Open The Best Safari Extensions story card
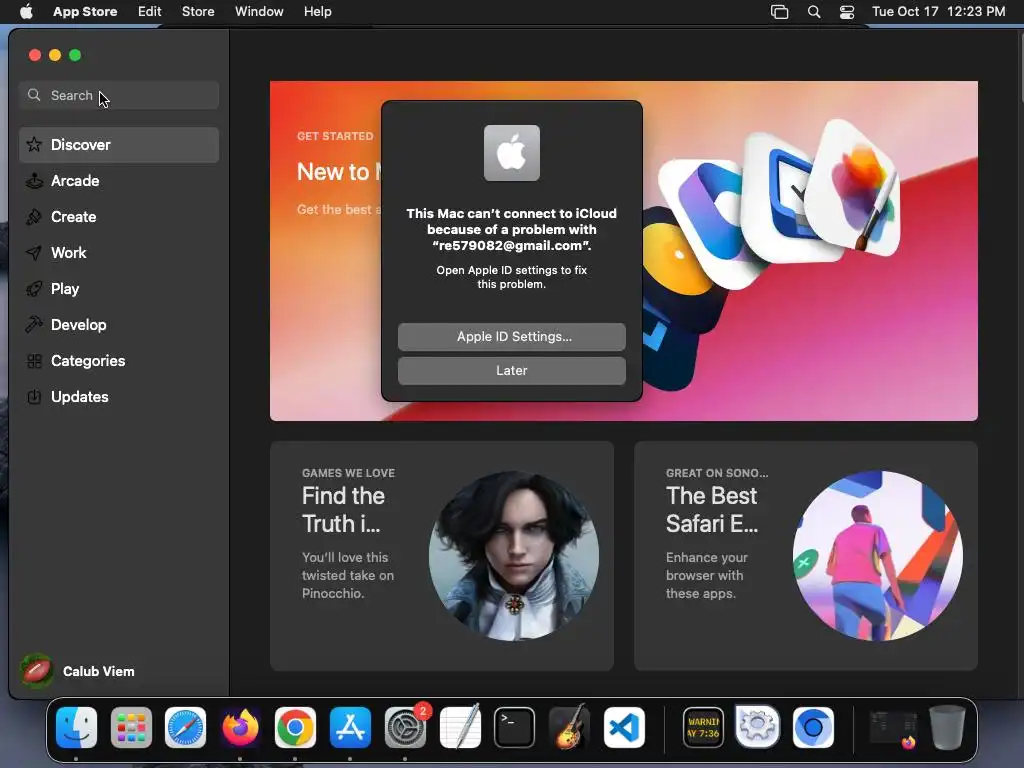Viewport: 1024px width, 768px height. coord(806,556)
